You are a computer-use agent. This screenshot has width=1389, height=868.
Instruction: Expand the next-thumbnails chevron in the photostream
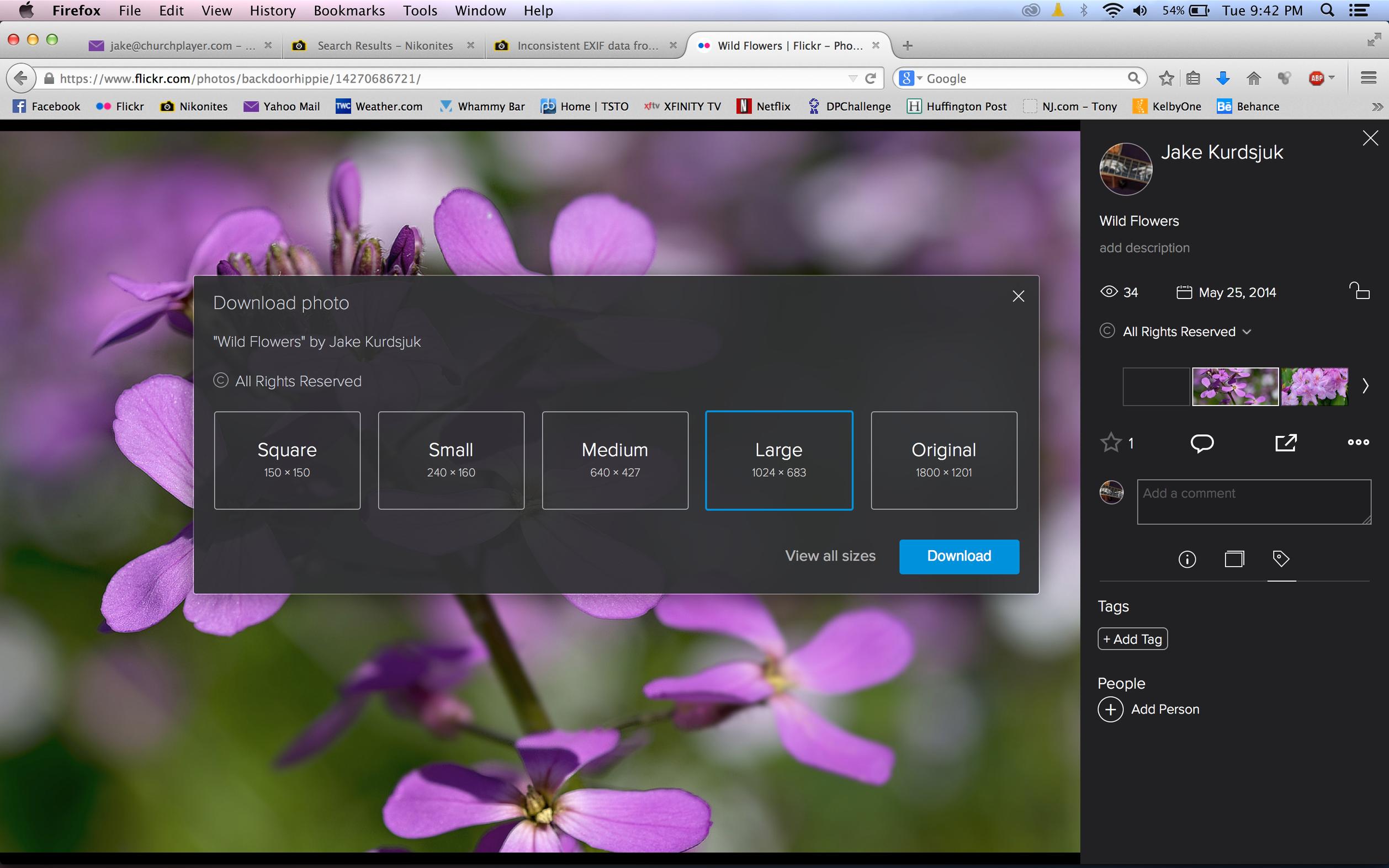coord(1365,386)
